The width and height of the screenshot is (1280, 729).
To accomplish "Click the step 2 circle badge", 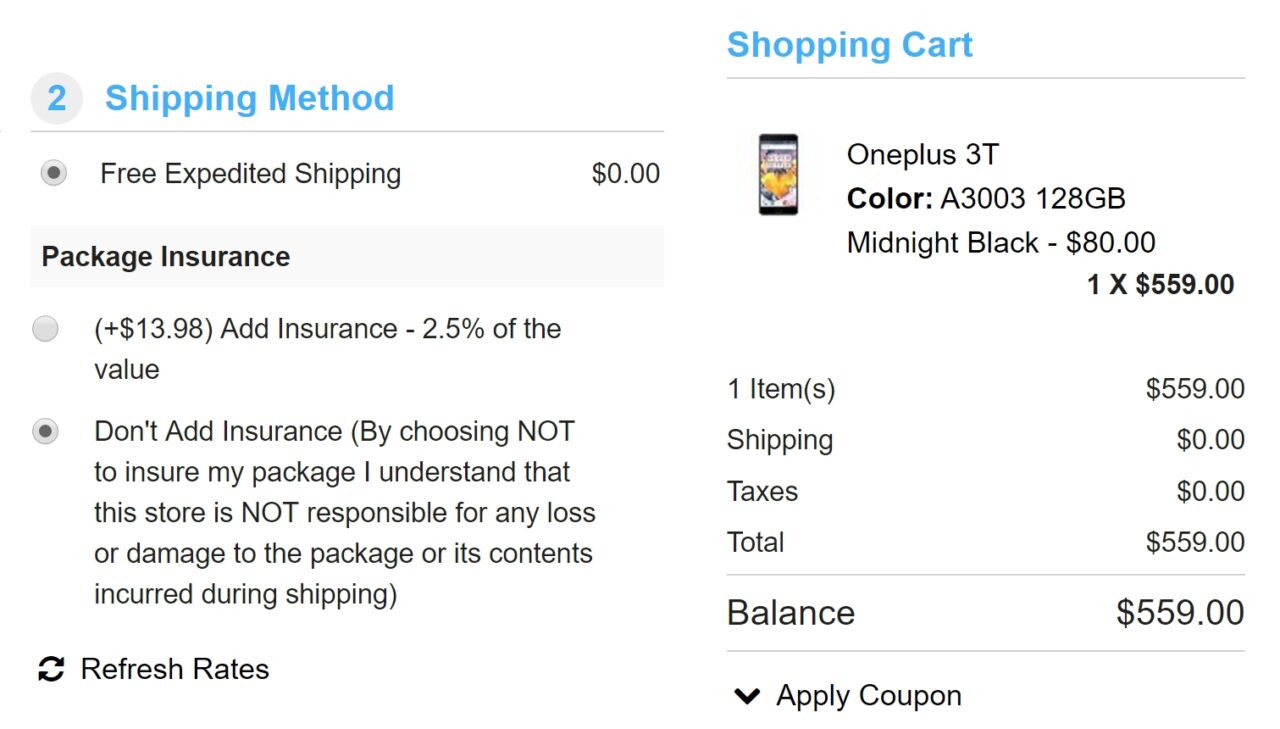I will pyautogui.click(x=56, y=98).
